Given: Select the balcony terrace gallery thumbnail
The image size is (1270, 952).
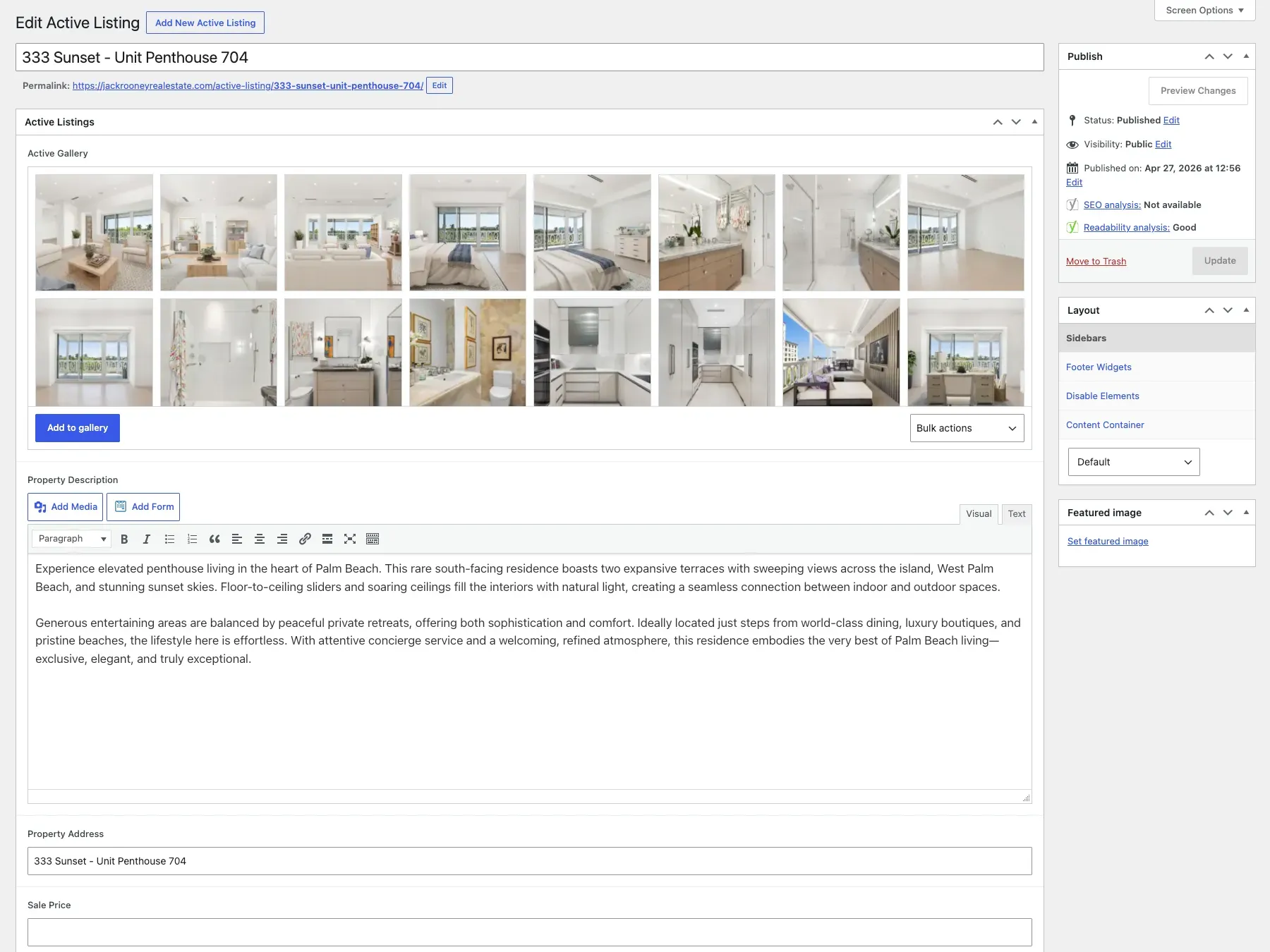Looking at the screenshot, I should (841, 353).
